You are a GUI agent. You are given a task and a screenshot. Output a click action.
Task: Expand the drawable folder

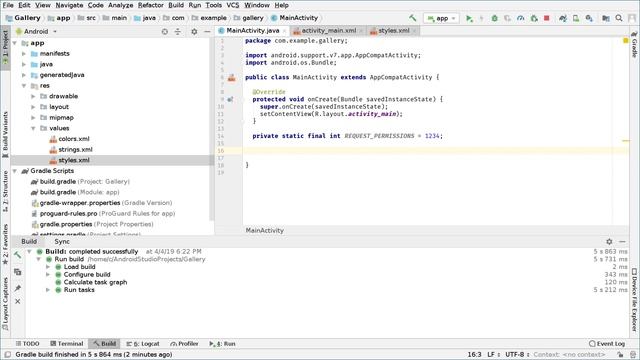(33, 96)
